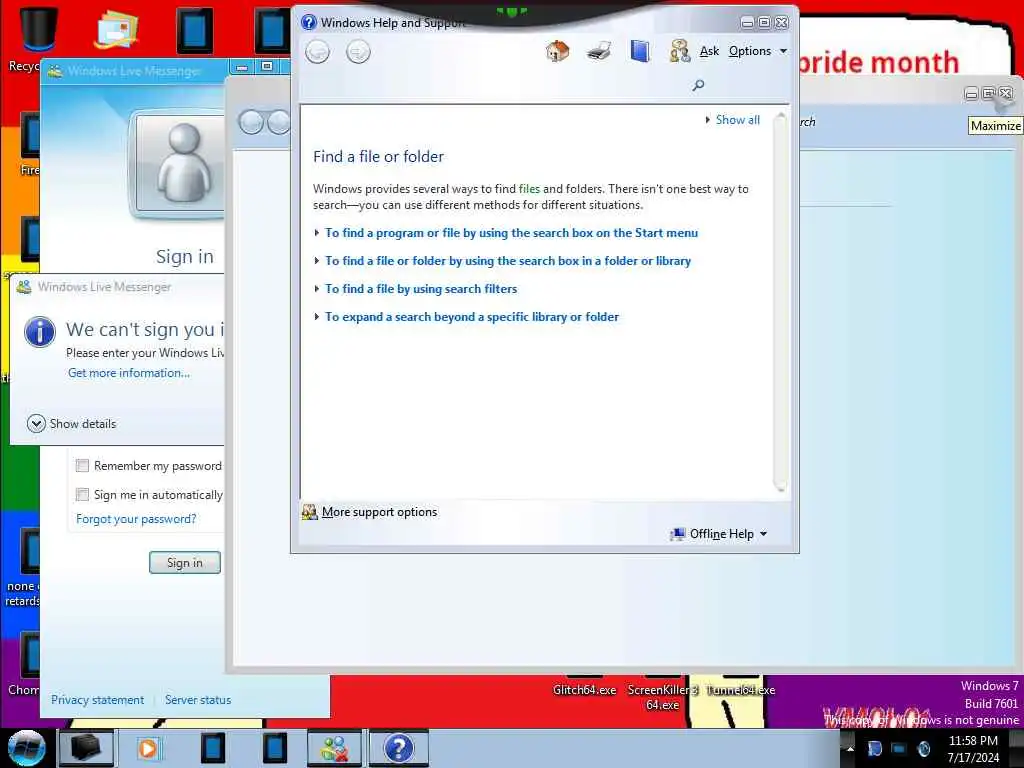This screenshot has width=1024, height=768.
Task: Open the Windows Media Player taskbar icon
Action: point(148,748)
